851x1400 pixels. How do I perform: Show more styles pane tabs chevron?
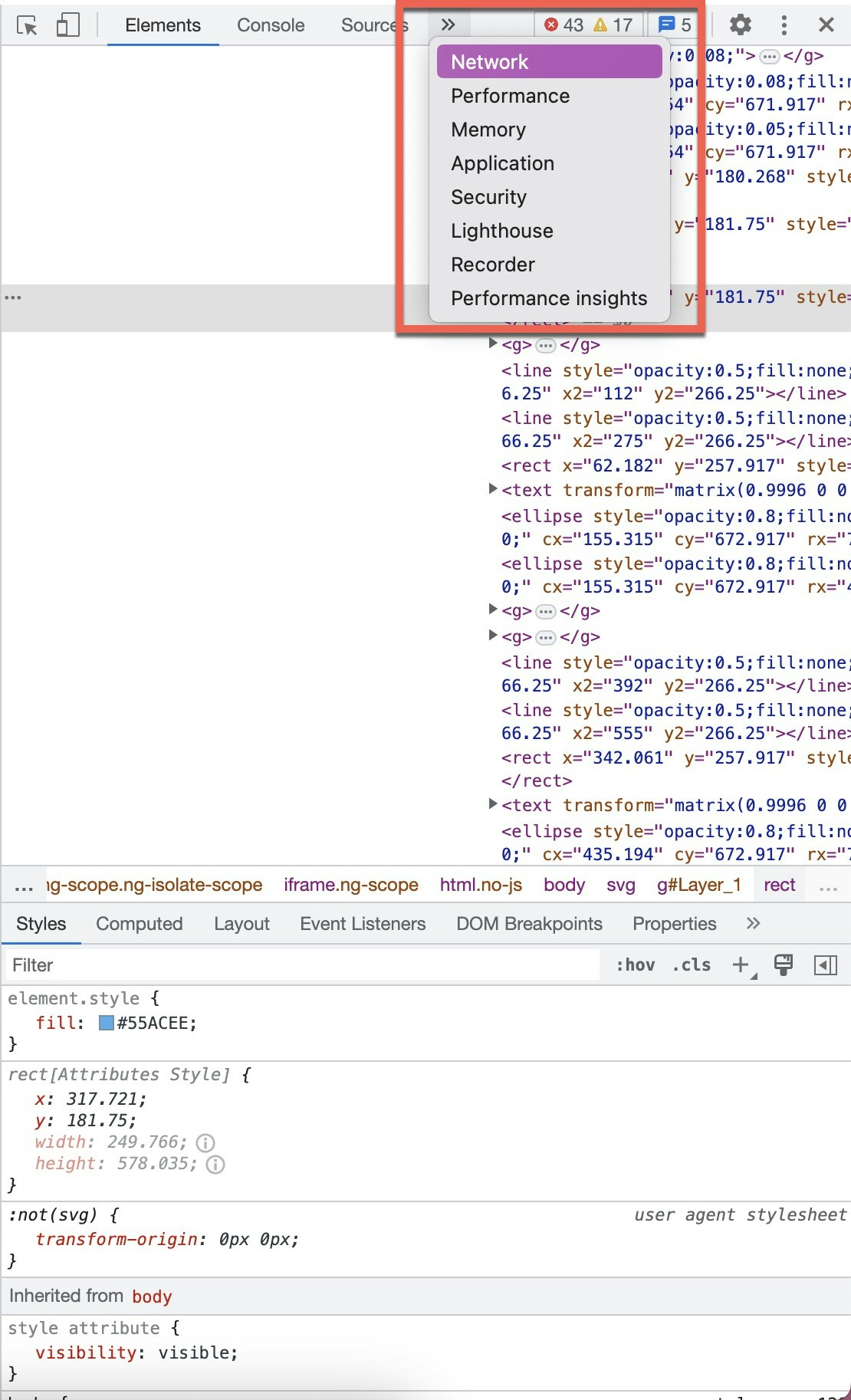754,923
